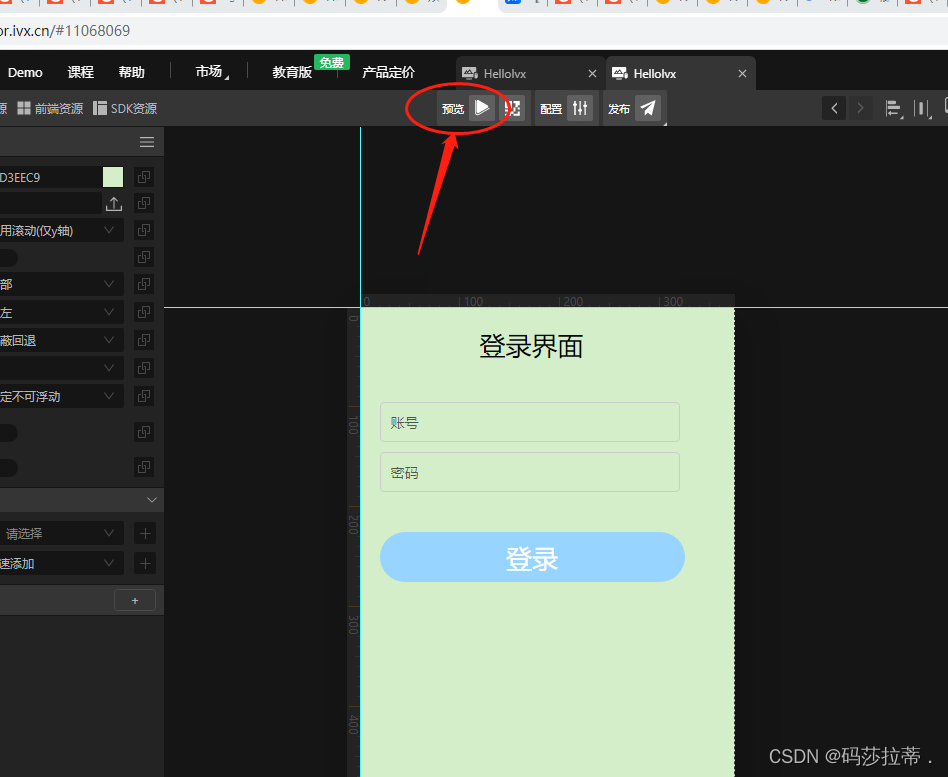Toggle the switch below the upload field
The width and height of the screenshot is (948, 777).
tap(9, 257)
